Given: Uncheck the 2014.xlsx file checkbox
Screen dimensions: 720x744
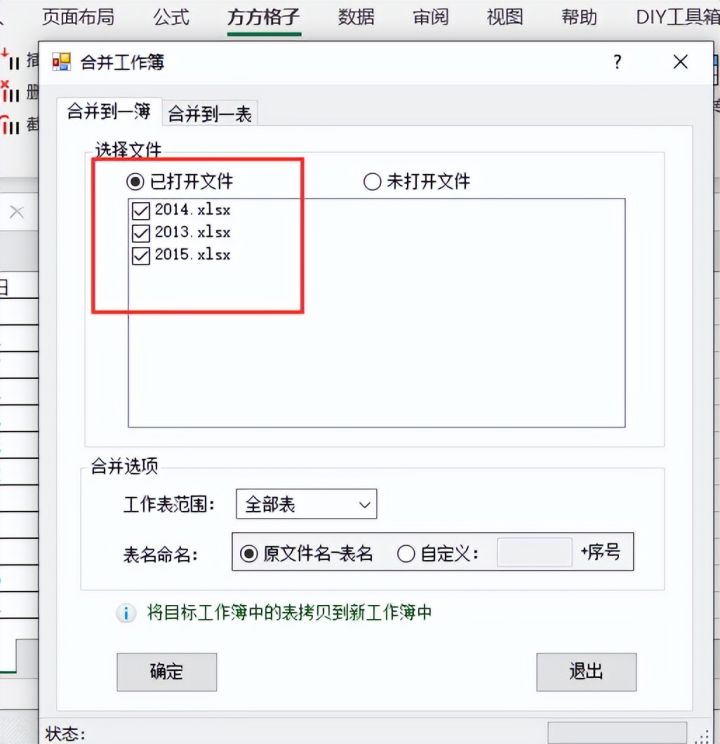Looking at the screenshot, I should coord(140,210).
